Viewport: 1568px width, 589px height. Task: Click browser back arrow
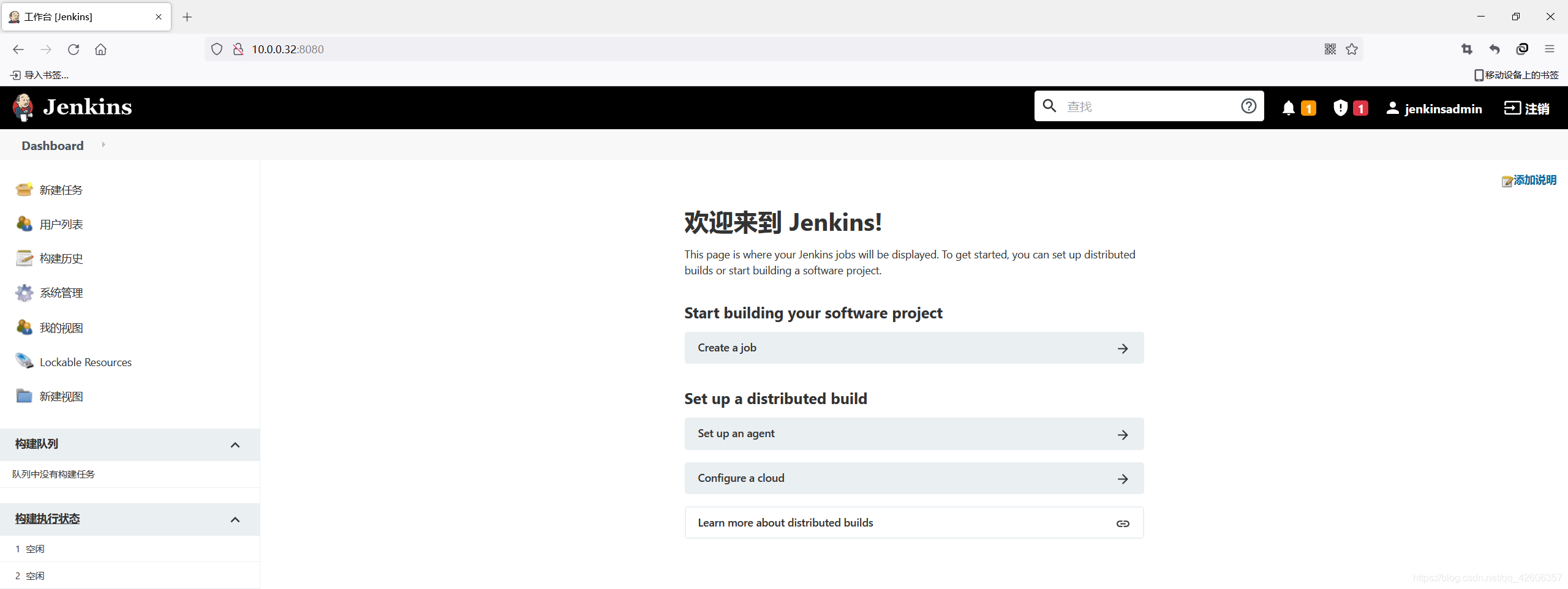(18, 50)
